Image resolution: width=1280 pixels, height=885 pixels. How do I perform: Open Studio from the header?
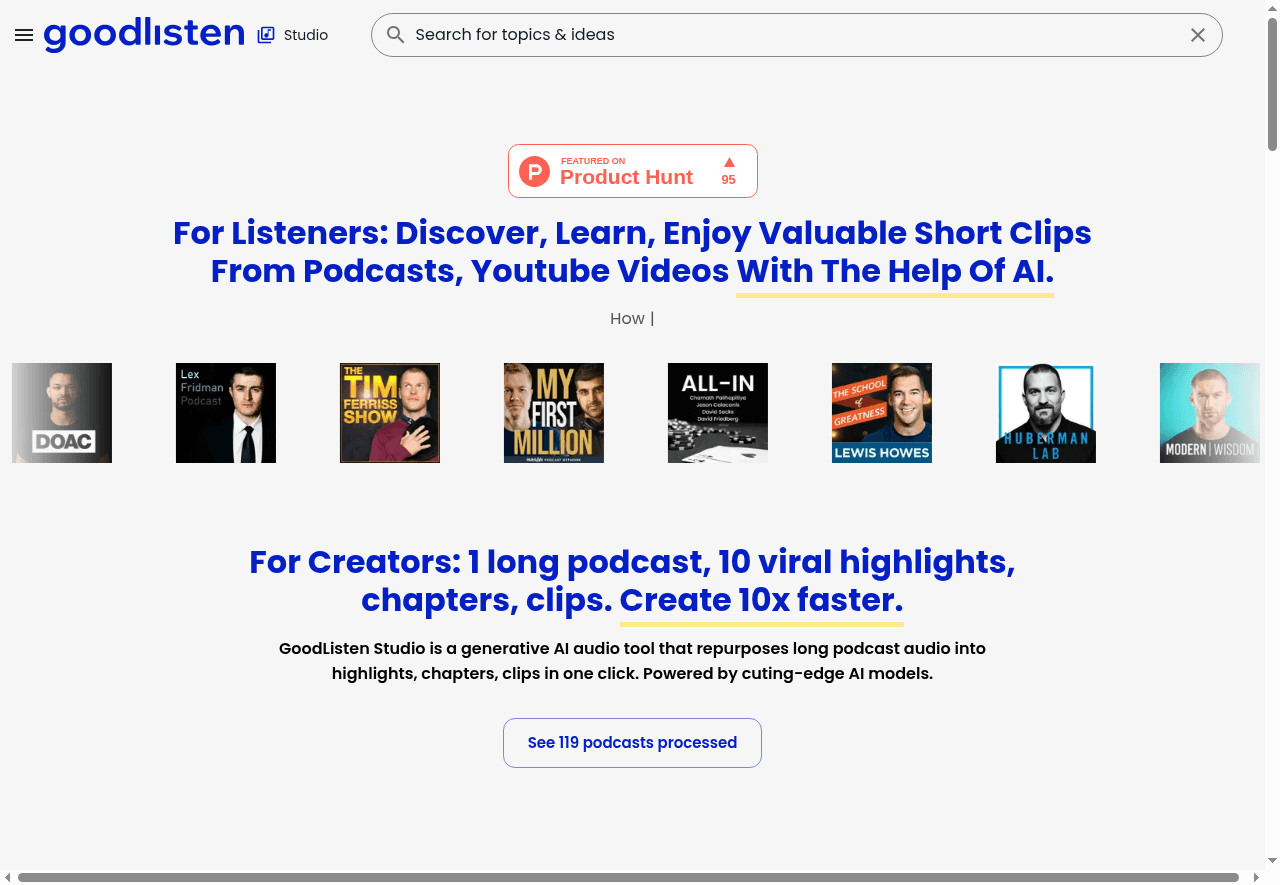(293, 35)
